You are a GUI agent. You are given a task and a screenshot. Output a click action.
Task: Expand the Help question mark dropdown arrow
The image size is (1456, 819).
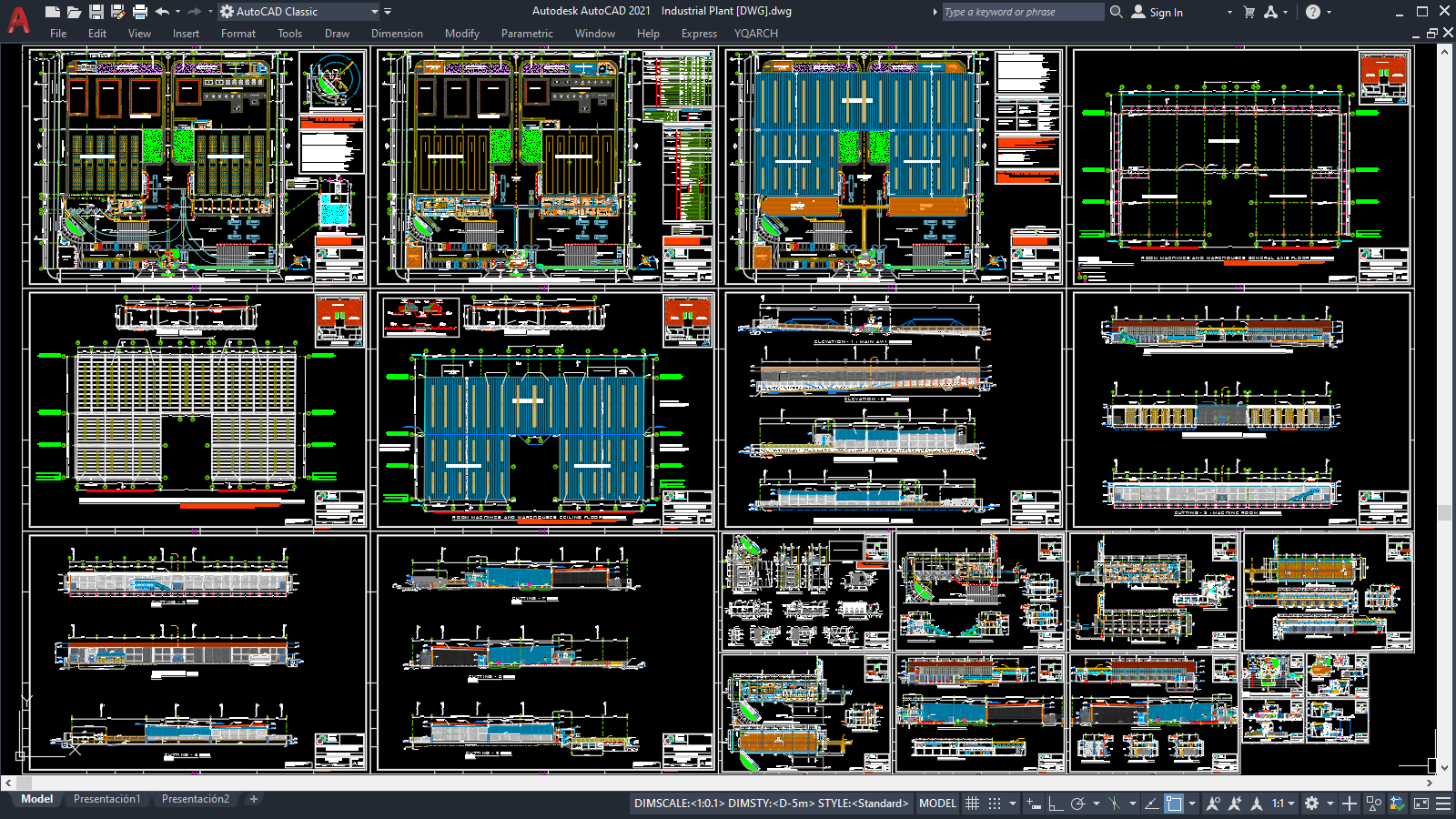click(x=1329, y=12)
